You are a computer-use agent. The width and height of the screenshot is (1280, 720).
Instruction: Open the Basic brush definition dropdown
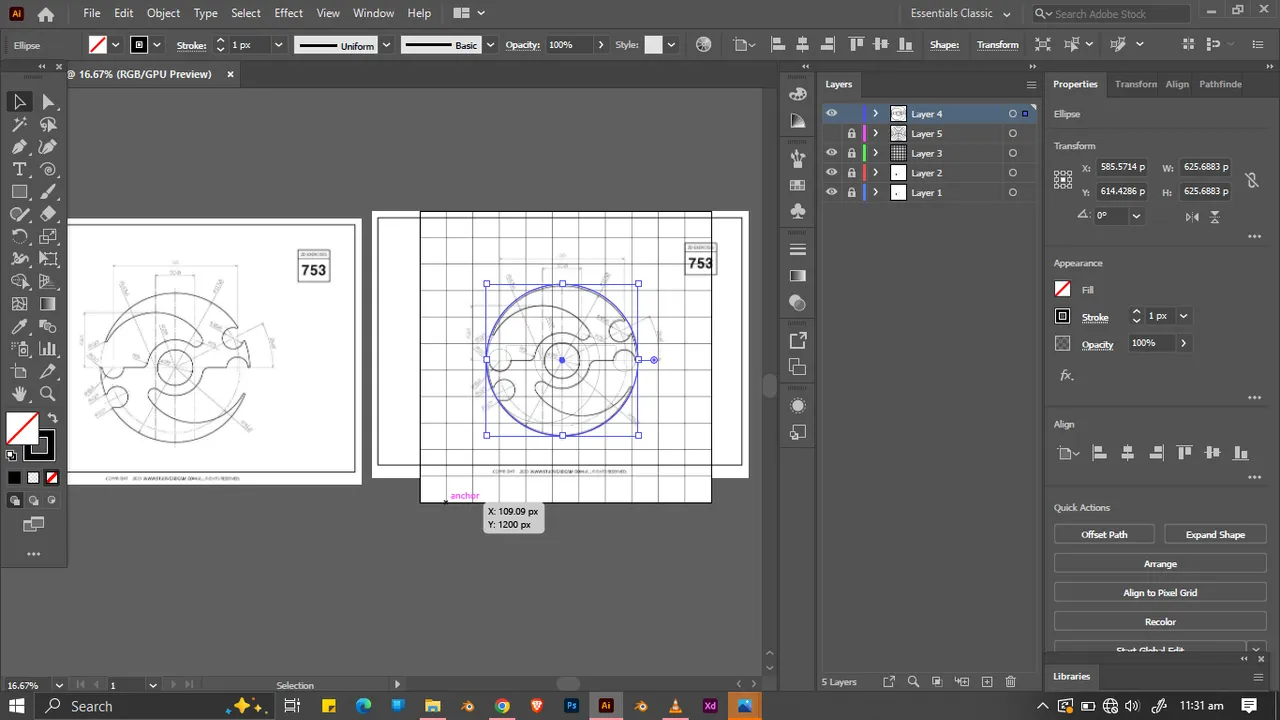click(490, 45)
